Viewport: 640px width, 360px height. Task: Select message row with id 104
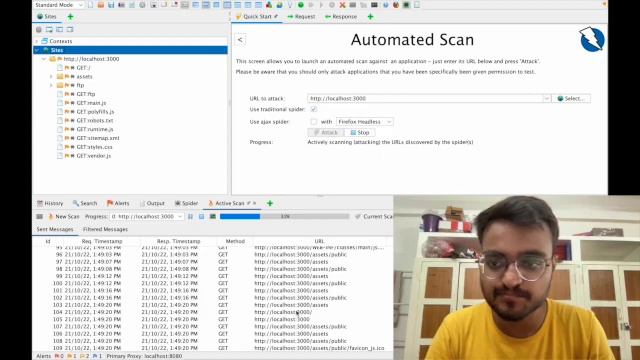click(x=212, y=312)
